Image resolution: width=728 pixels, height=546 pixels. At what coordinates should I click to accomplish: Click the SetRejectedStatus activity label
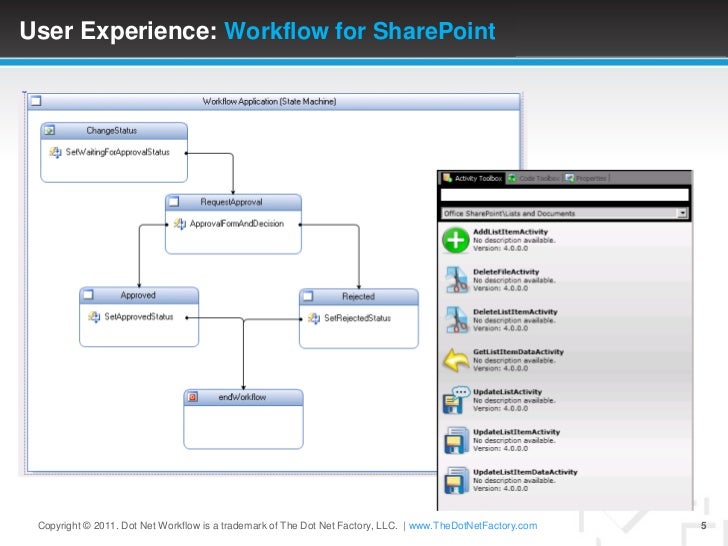pyautogui.click(x=357, y=318)
